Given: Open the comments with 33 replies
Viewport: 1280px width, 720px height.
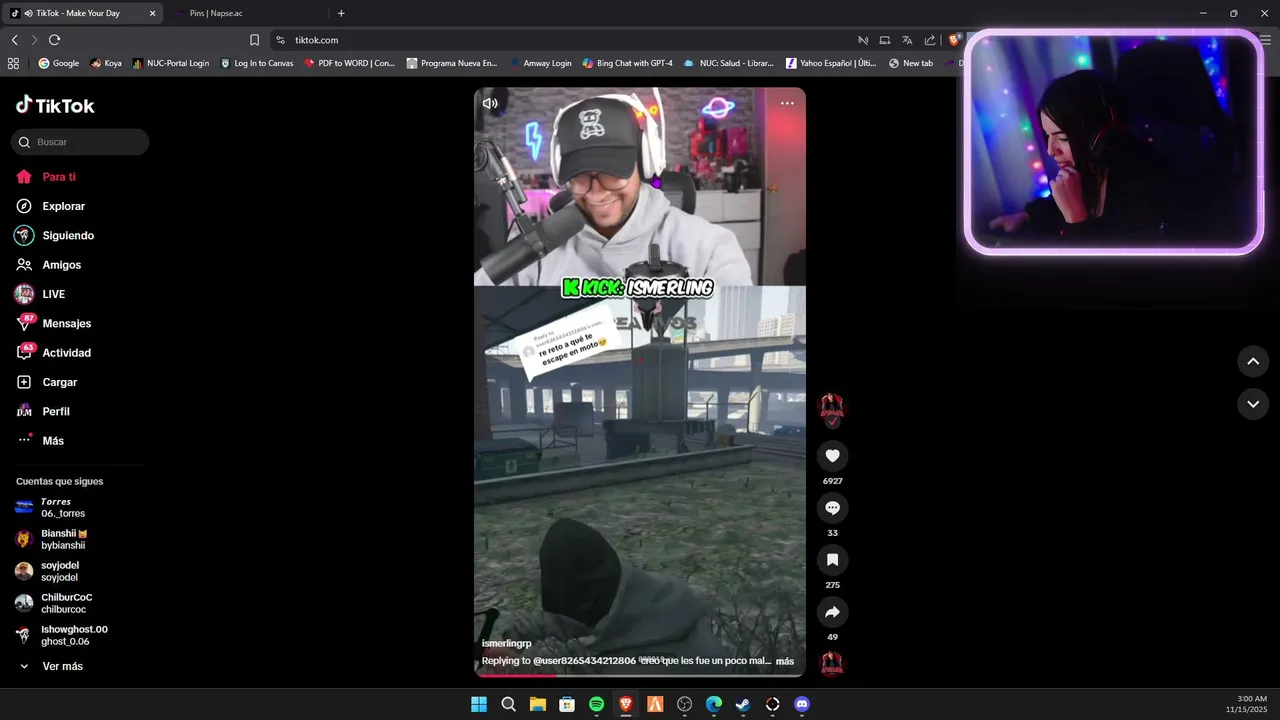Looking at the screenshot, I should [x=832, y=508].
